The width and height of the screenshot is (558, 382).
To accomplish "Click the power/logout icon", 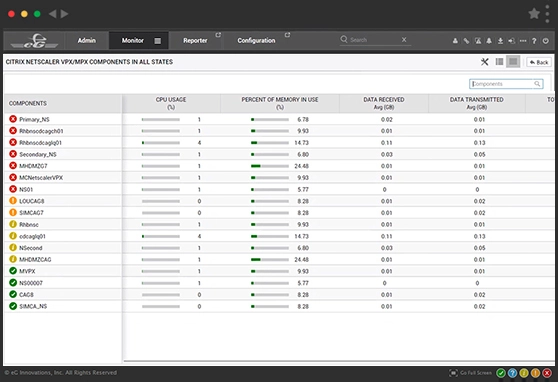I will point(546,41).
